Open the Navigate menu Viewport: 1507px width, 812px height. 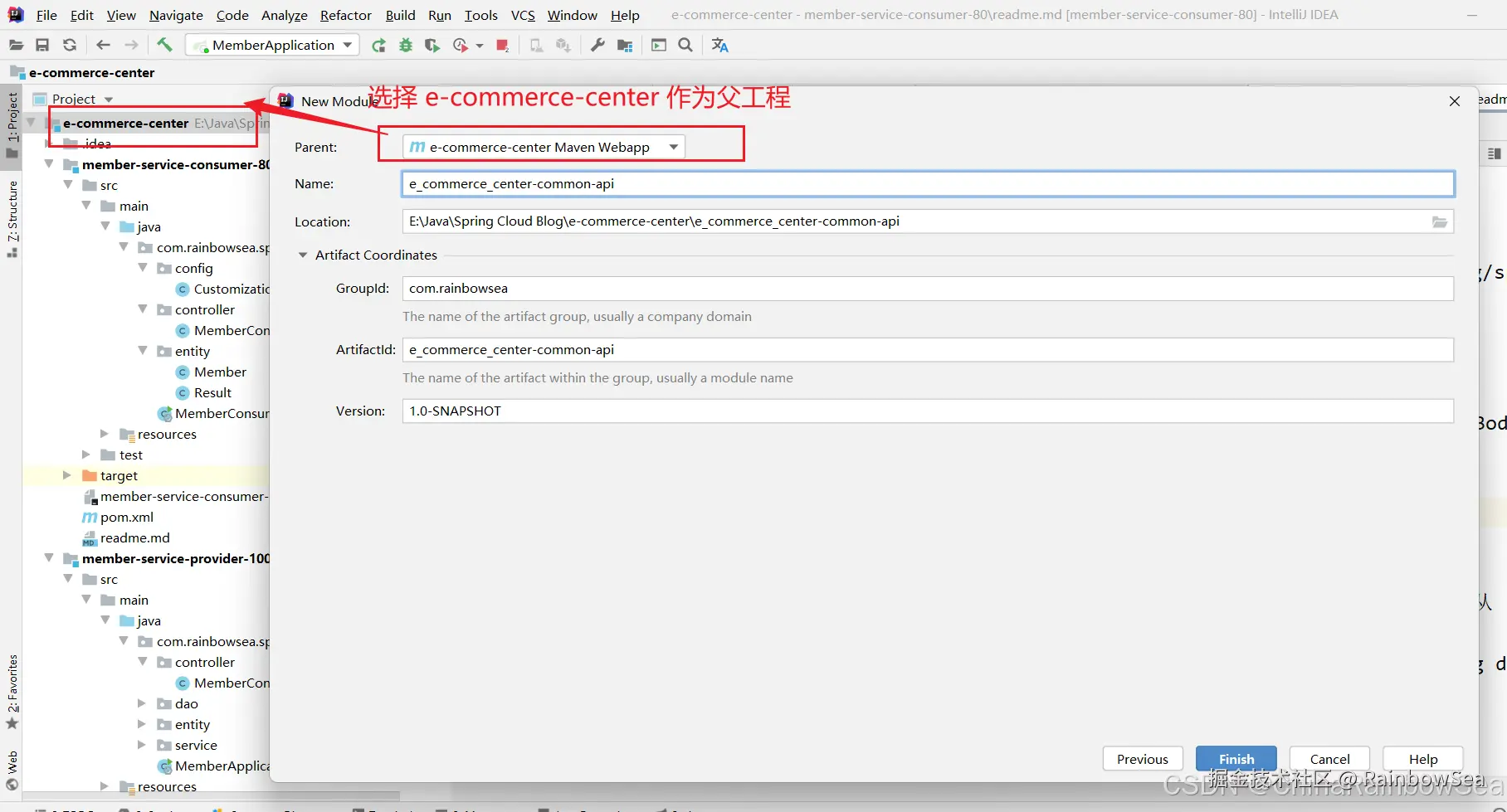click(x=176, y=15)
